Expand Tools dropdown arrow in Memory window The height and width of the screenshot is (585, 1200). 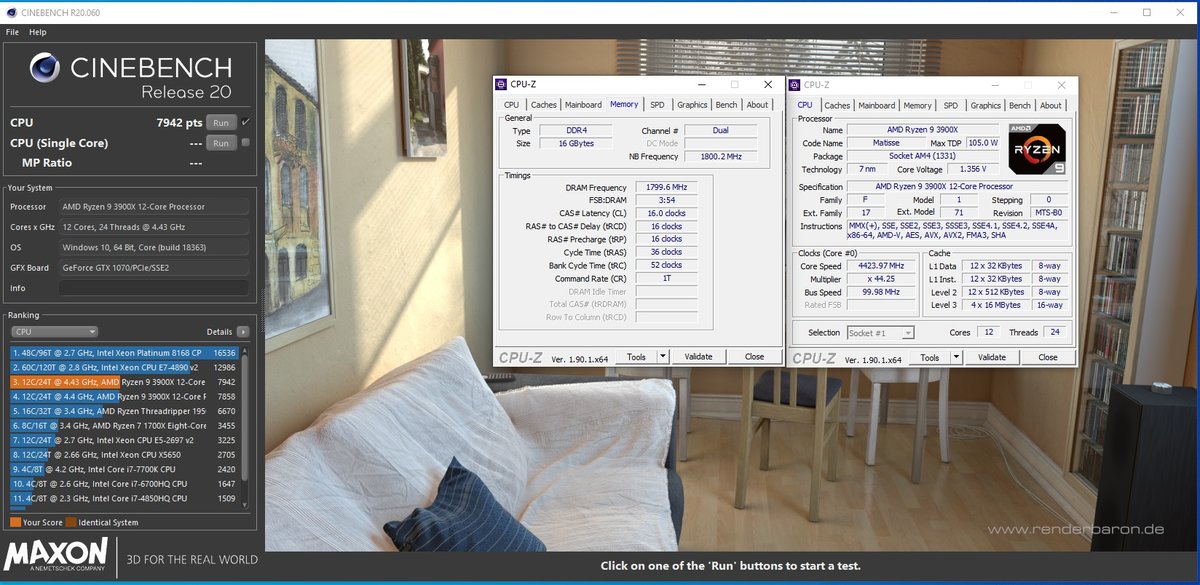pyautogui.click(x=662, y=357)
